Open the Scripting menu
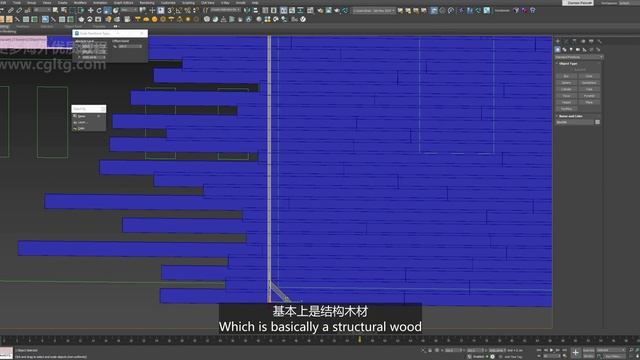This screenshot has height=360, width=640. coord(188,3)
